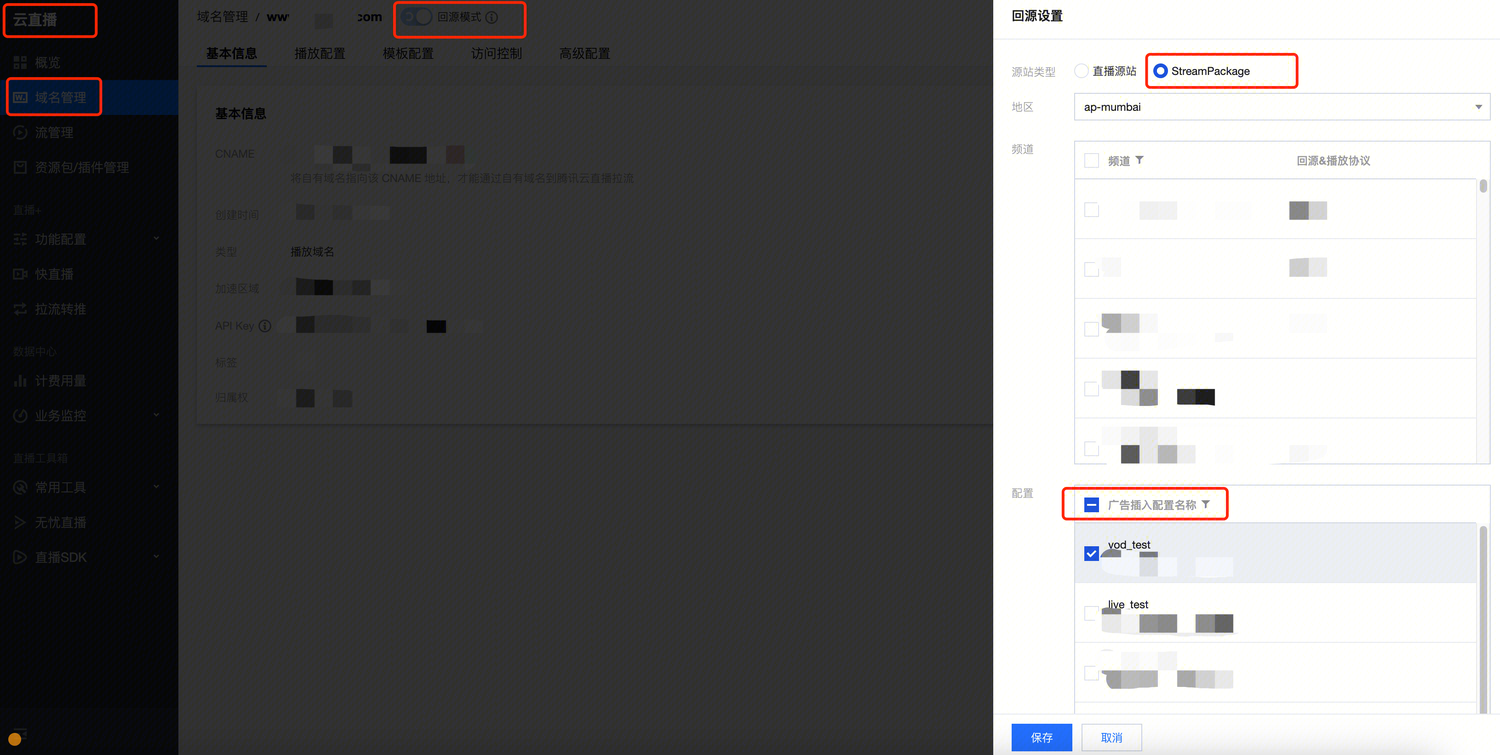This screenshot has height=755, width=1500.
Task: Click the info icon next to API Key
Action: pyautogui.click(x=265, y=326)
